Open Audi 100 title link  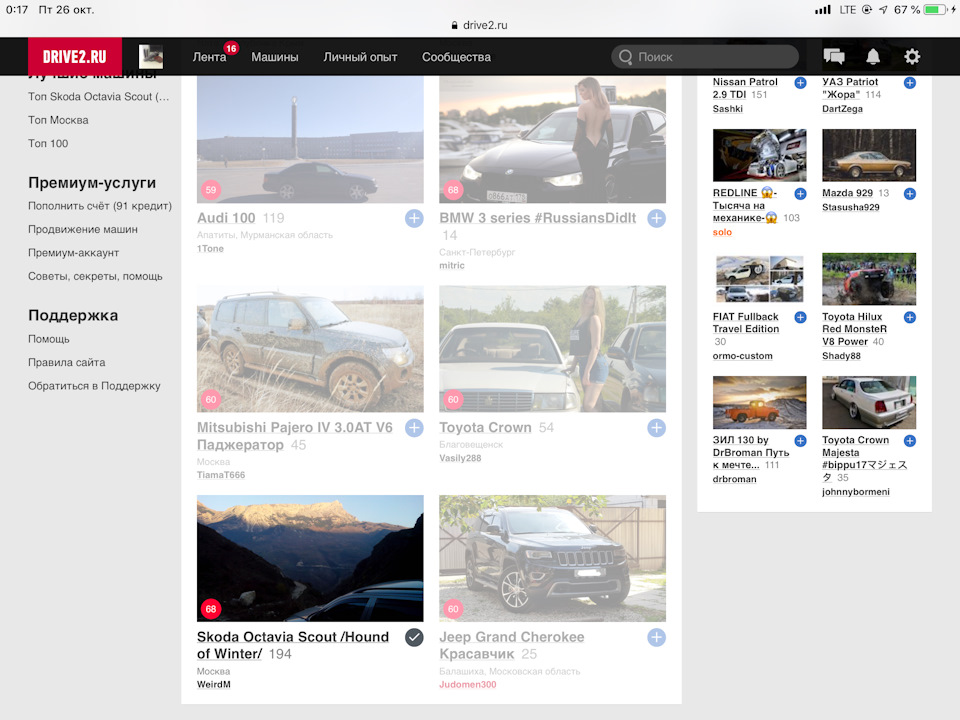[226, 218]
